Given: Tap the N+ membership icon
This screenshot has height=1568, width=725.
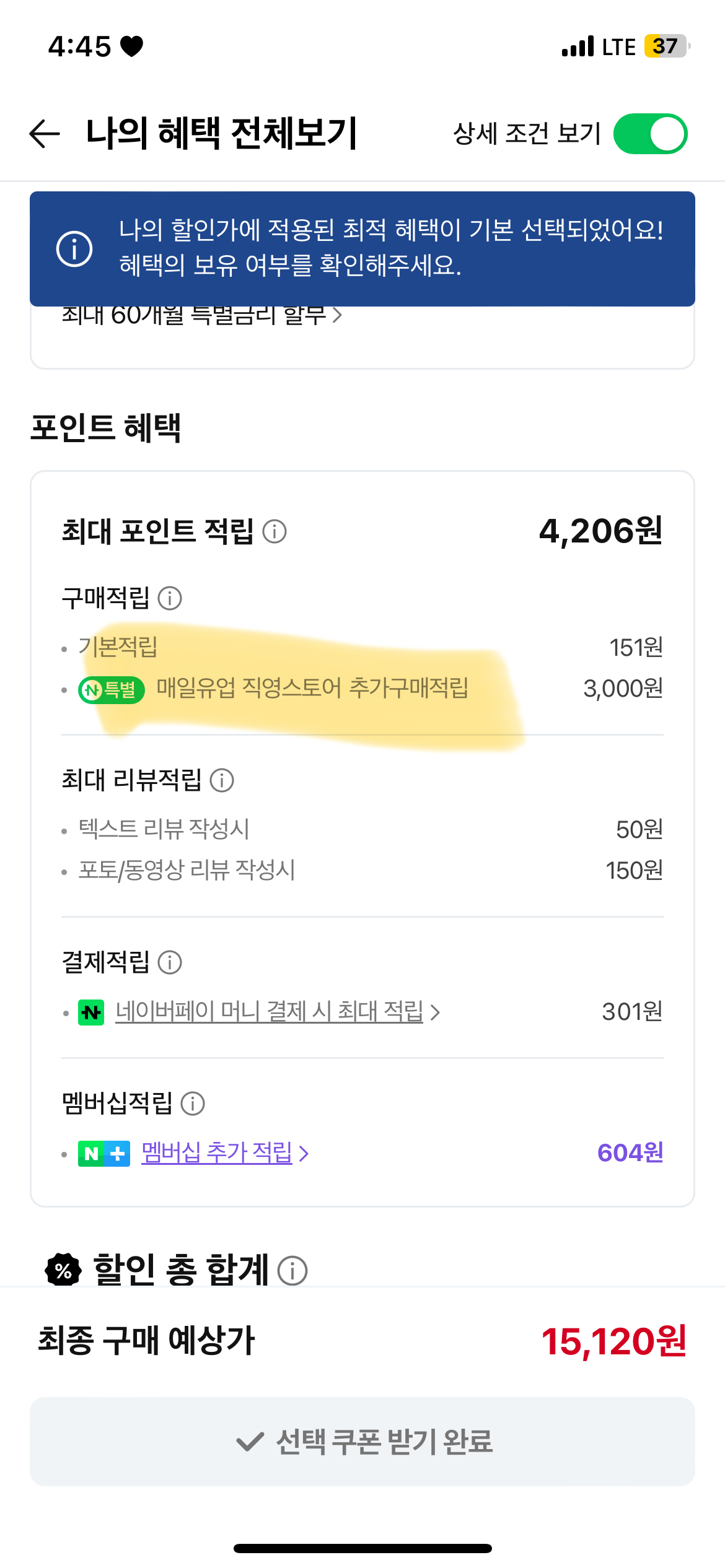Looking at the screenshot, I should [x=104, y=1154].
